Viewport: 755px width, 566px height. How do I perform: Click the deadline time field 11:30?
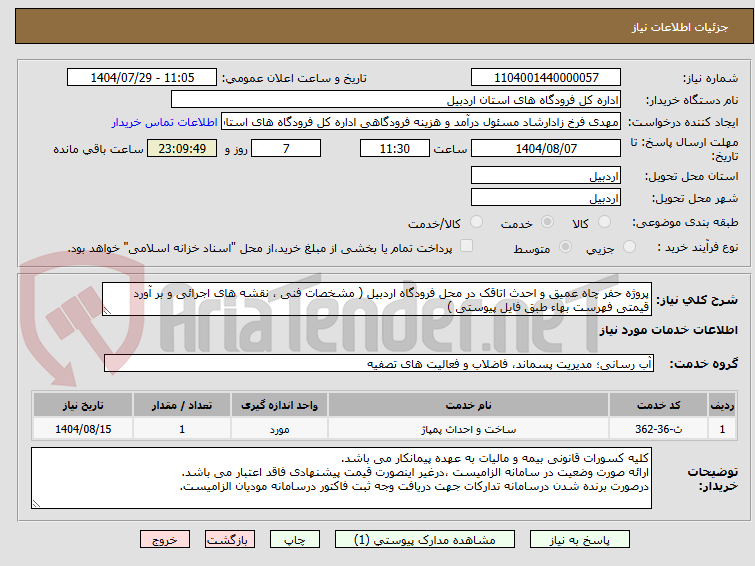[x=395, y=148]
